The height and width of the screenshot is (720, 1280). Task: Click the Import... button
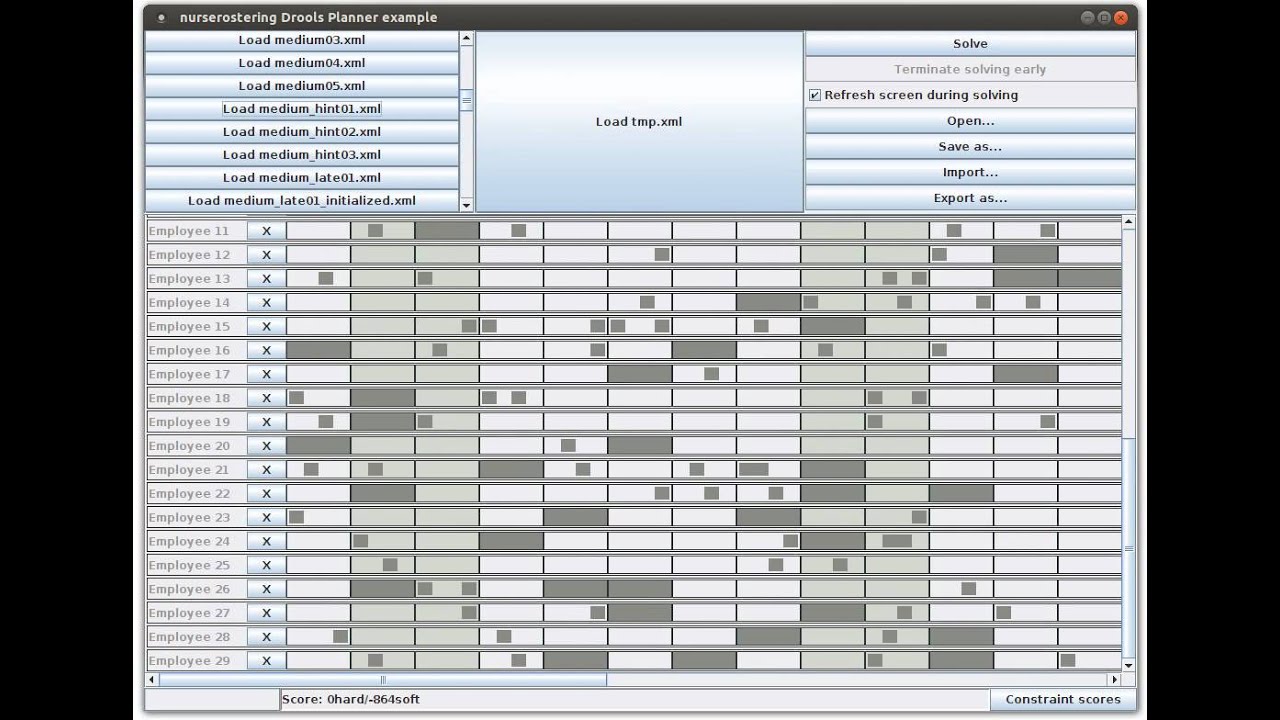pos(970,173)
